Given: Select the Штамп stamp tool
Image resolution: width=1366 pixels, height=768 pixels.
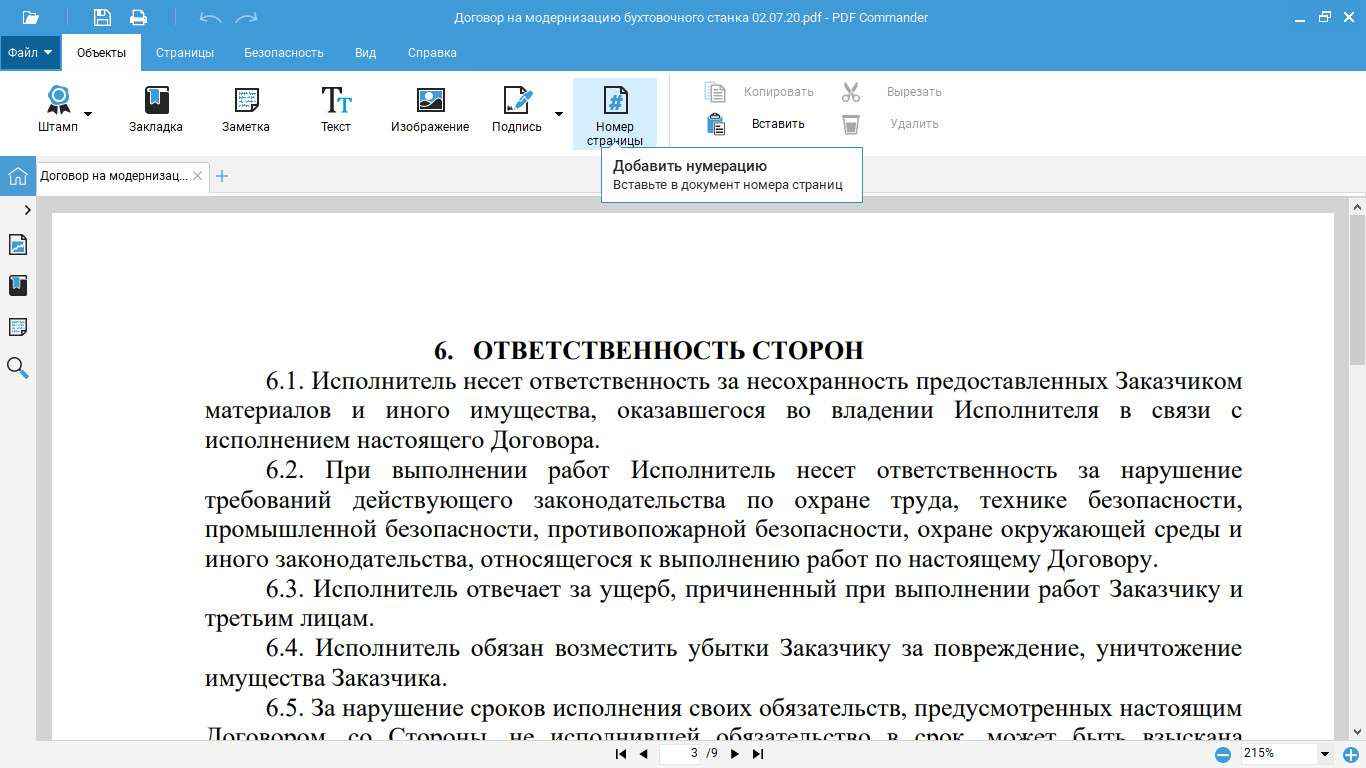Looking at the screenshot, I should (x=58, y=110).
